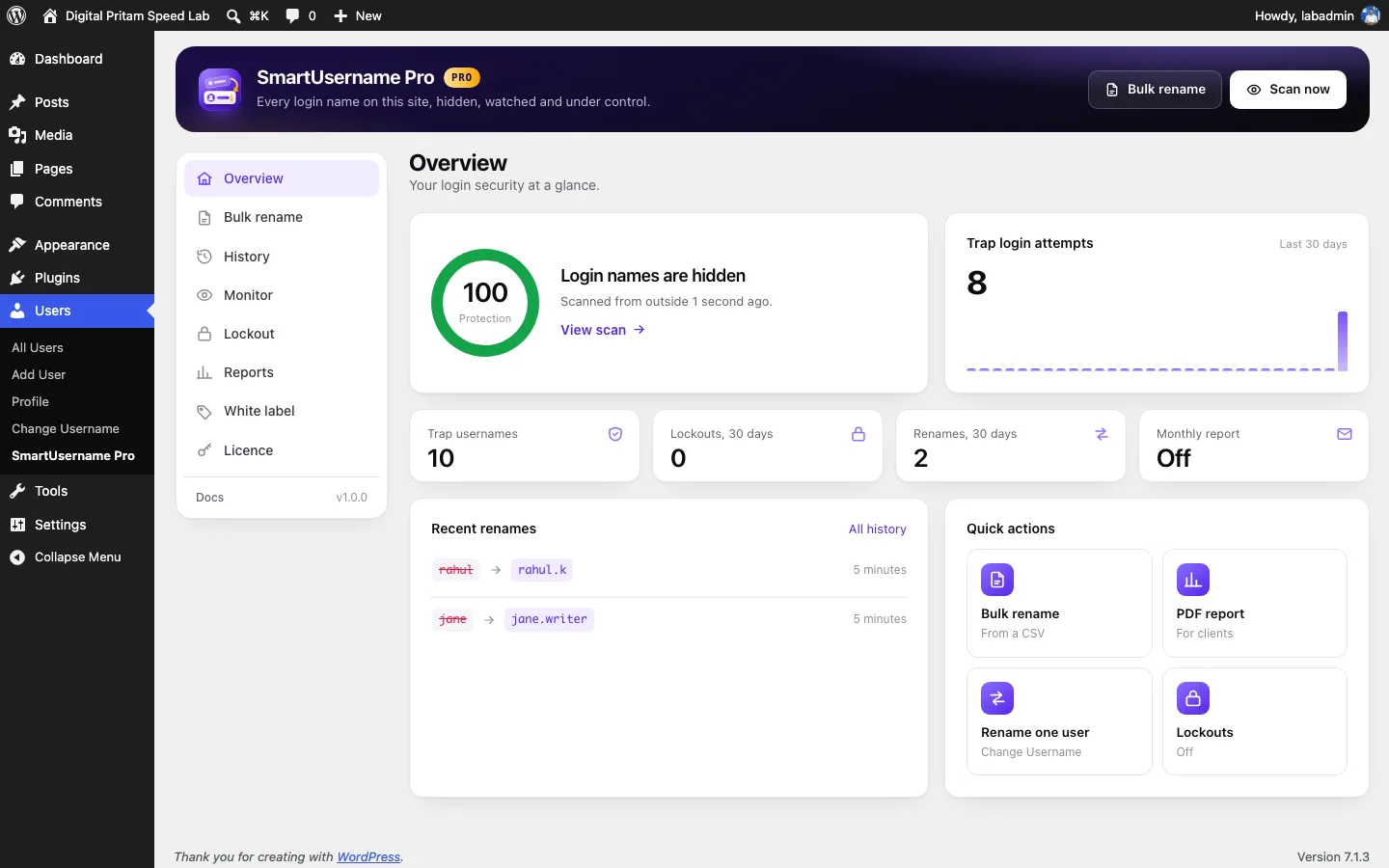Open the All history link
The height and width of the screenshot is (868, 1389).
[878, 529]
